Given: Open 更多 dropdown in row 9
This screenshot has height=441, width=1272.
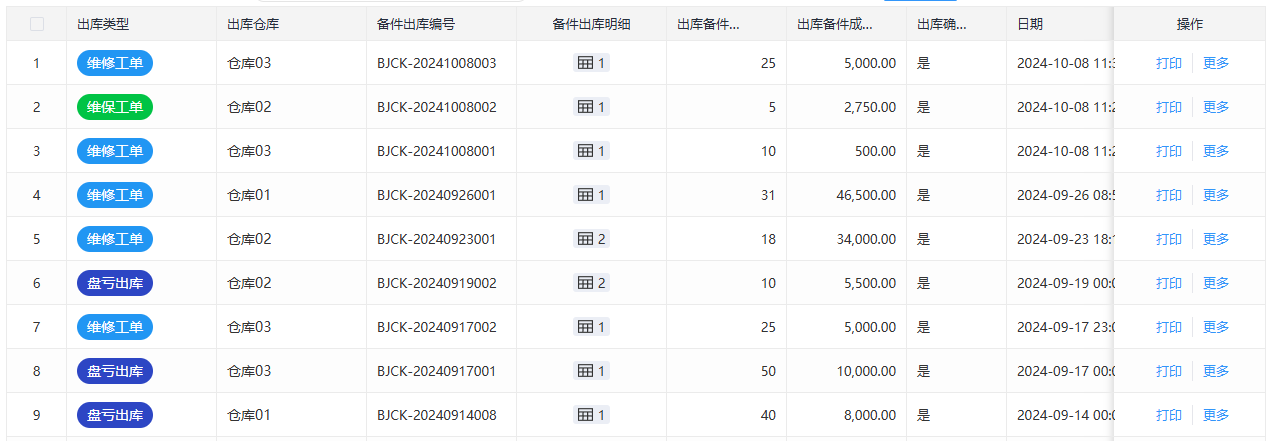Looking at the screenshot, I should click(1216, 415).
